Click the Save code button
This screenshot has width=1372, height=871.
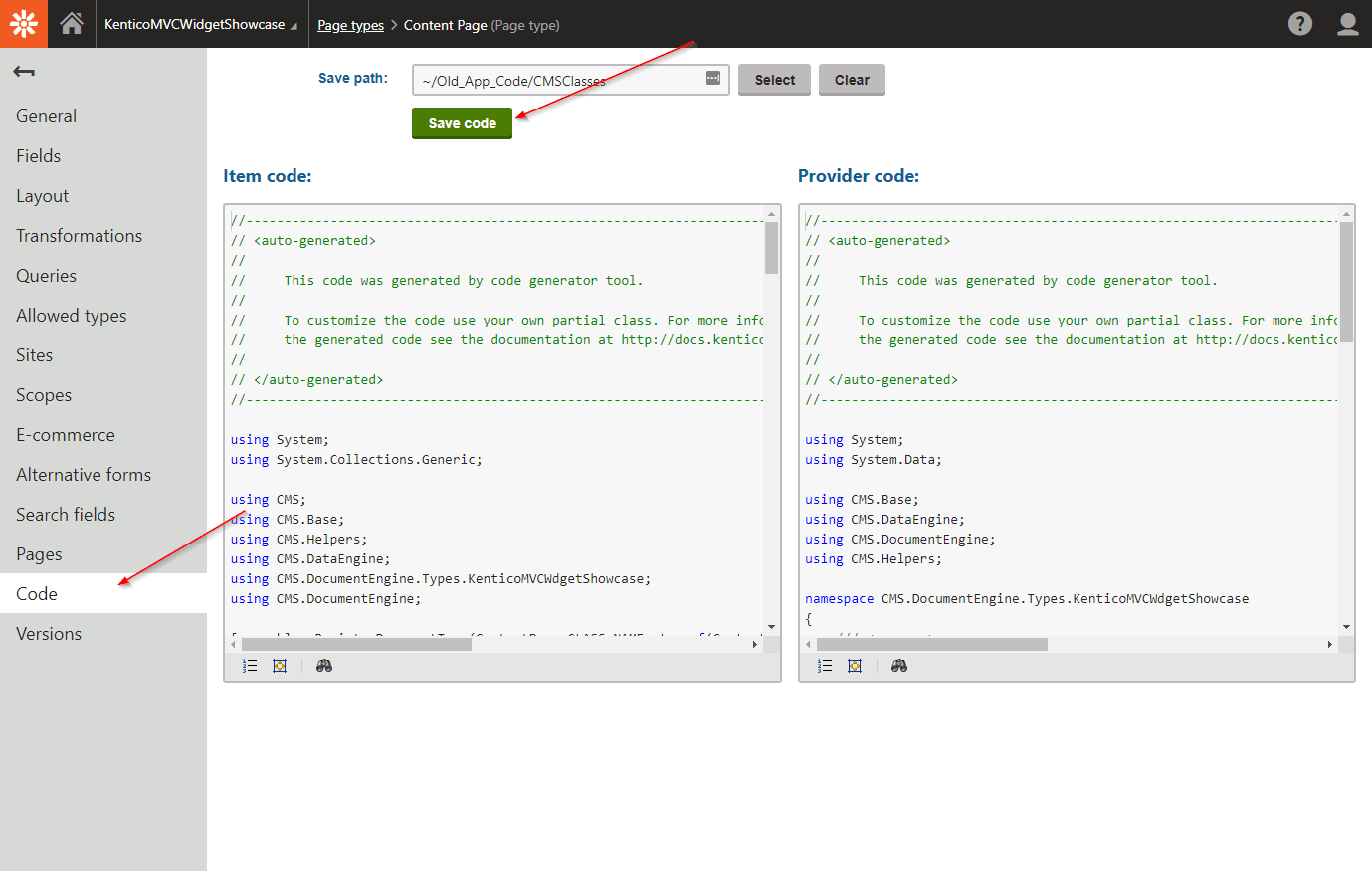pos(462,123)
